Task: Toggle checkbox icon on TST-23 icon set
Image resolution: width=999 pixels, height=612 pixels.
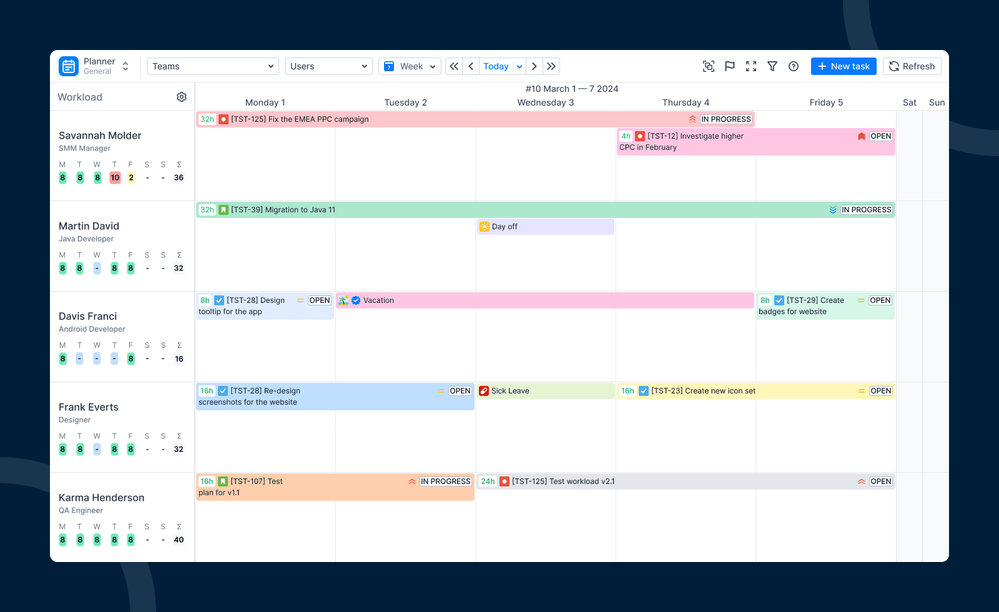Action: [644, 391]
